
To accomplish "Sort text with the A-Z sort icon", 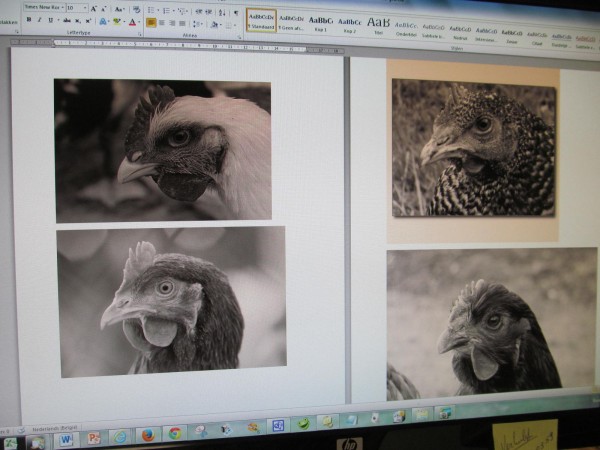I will tap(222, 13).
